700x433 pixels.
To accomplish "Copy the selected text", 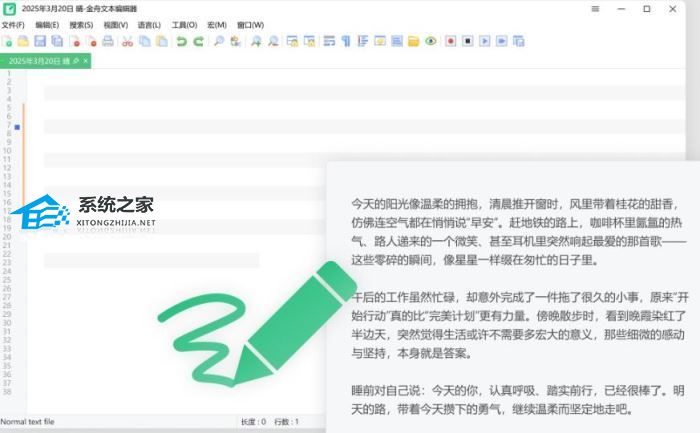I will tap(145, 42).
